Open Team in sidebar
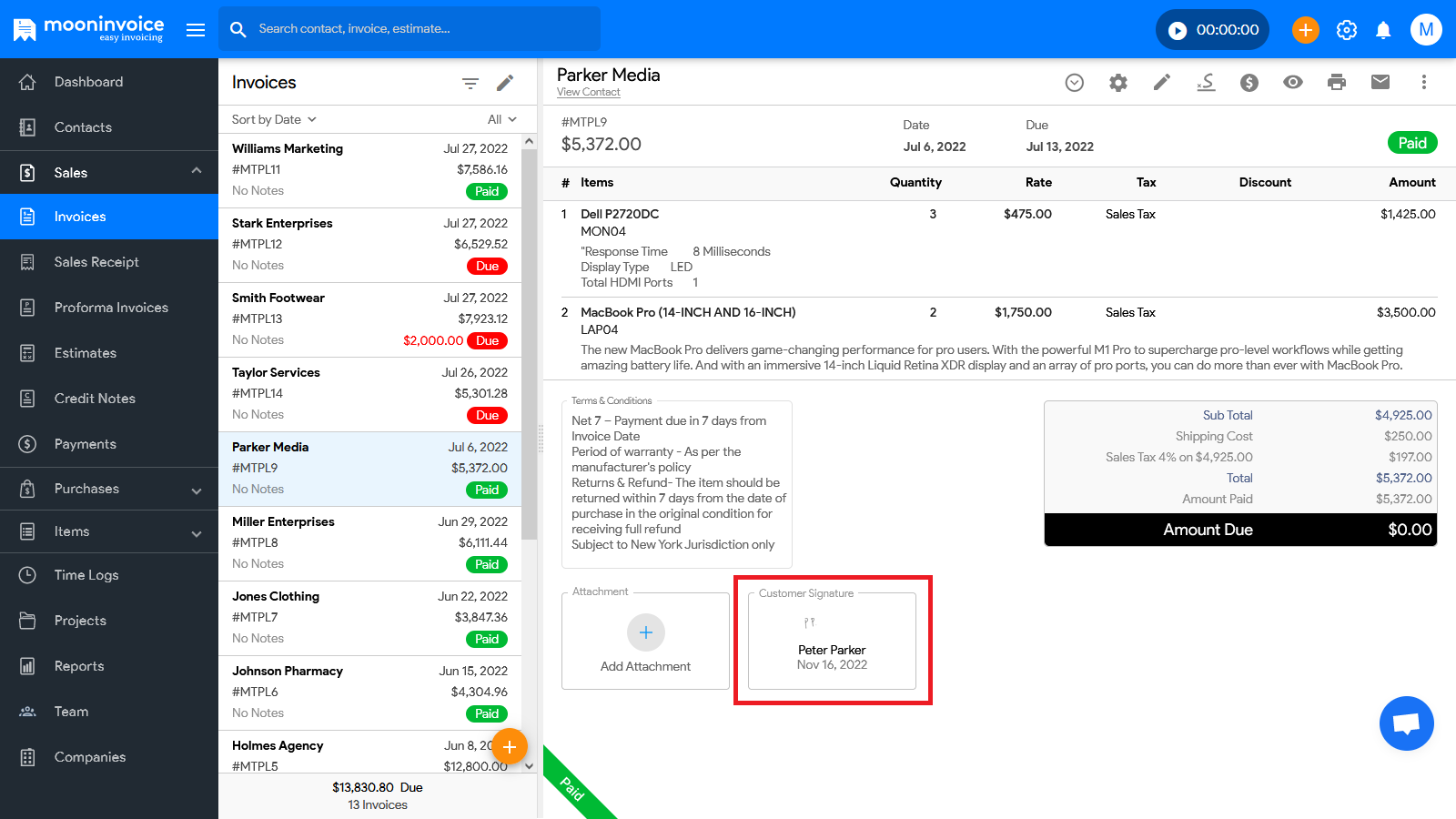 click(109, 712)
